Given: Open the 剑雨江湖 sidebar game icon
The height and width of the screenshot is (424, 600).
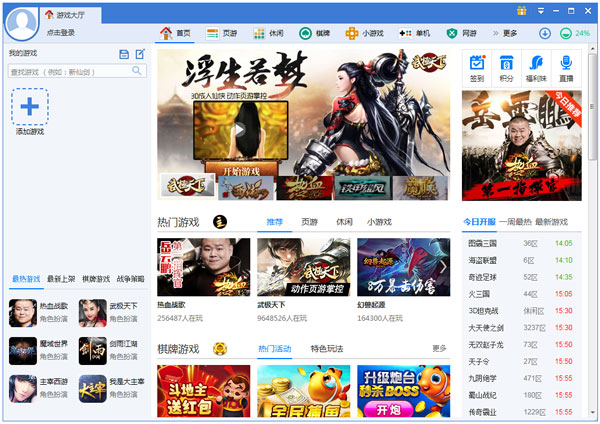Looking at the screenshot, I should [93, 351].
